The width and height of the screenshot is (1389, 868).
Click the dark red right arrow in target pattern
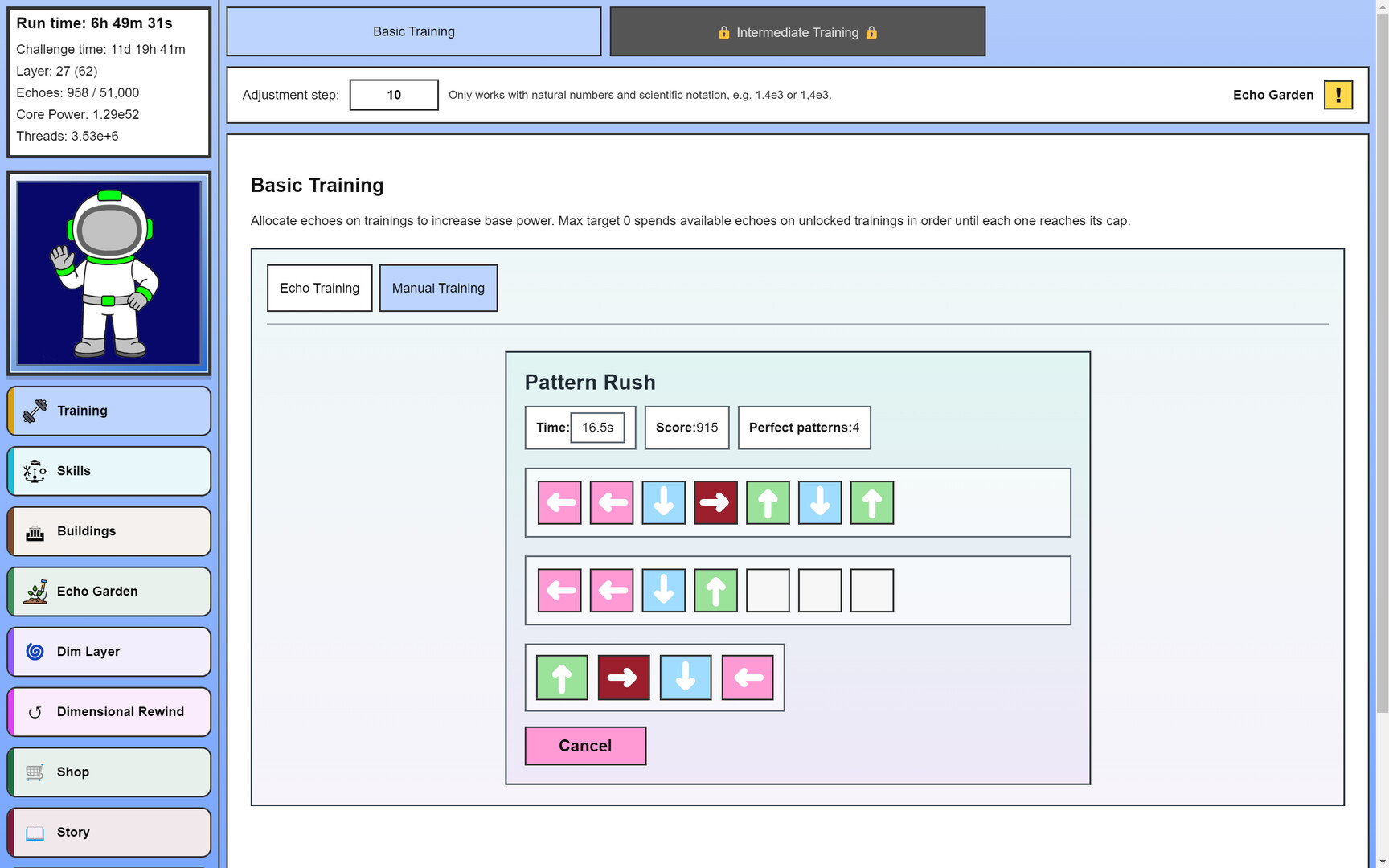(715, 503)
